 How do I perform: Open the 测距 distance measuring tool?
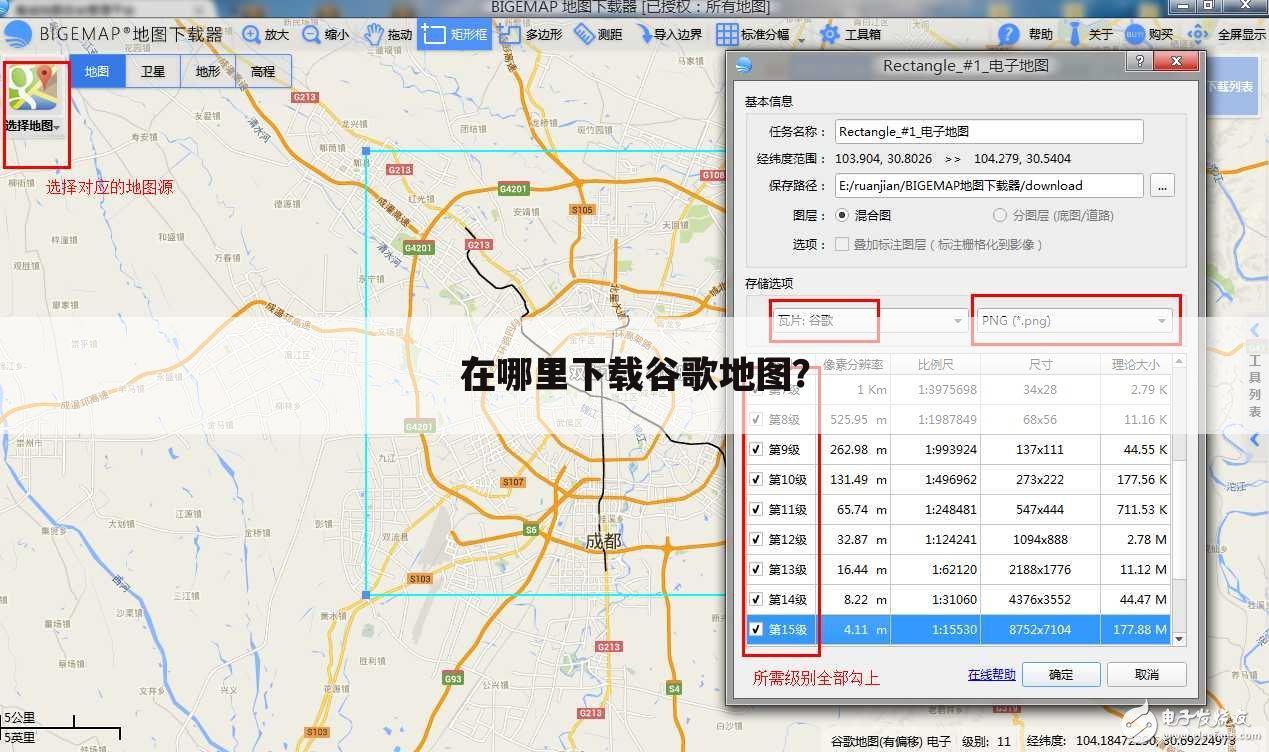tap(598, 34)
